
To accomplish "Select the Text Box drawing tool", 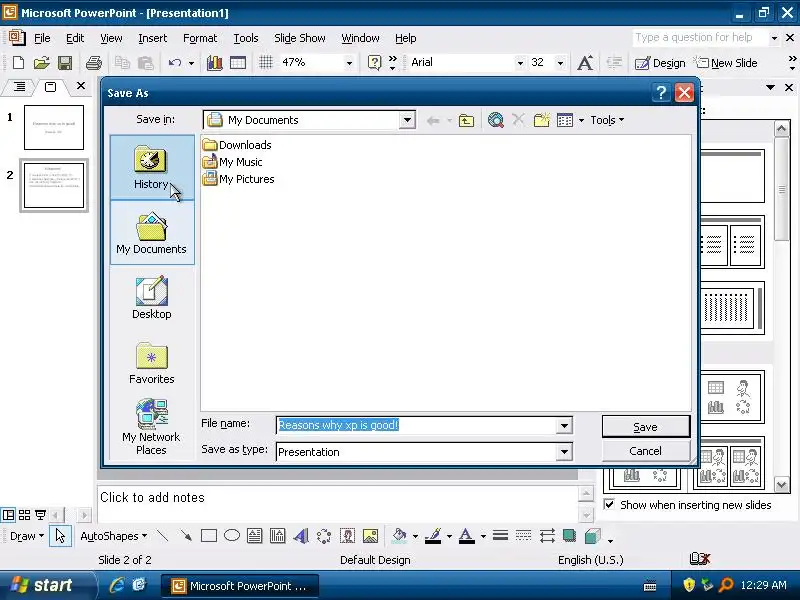I will tap(255, 536).
